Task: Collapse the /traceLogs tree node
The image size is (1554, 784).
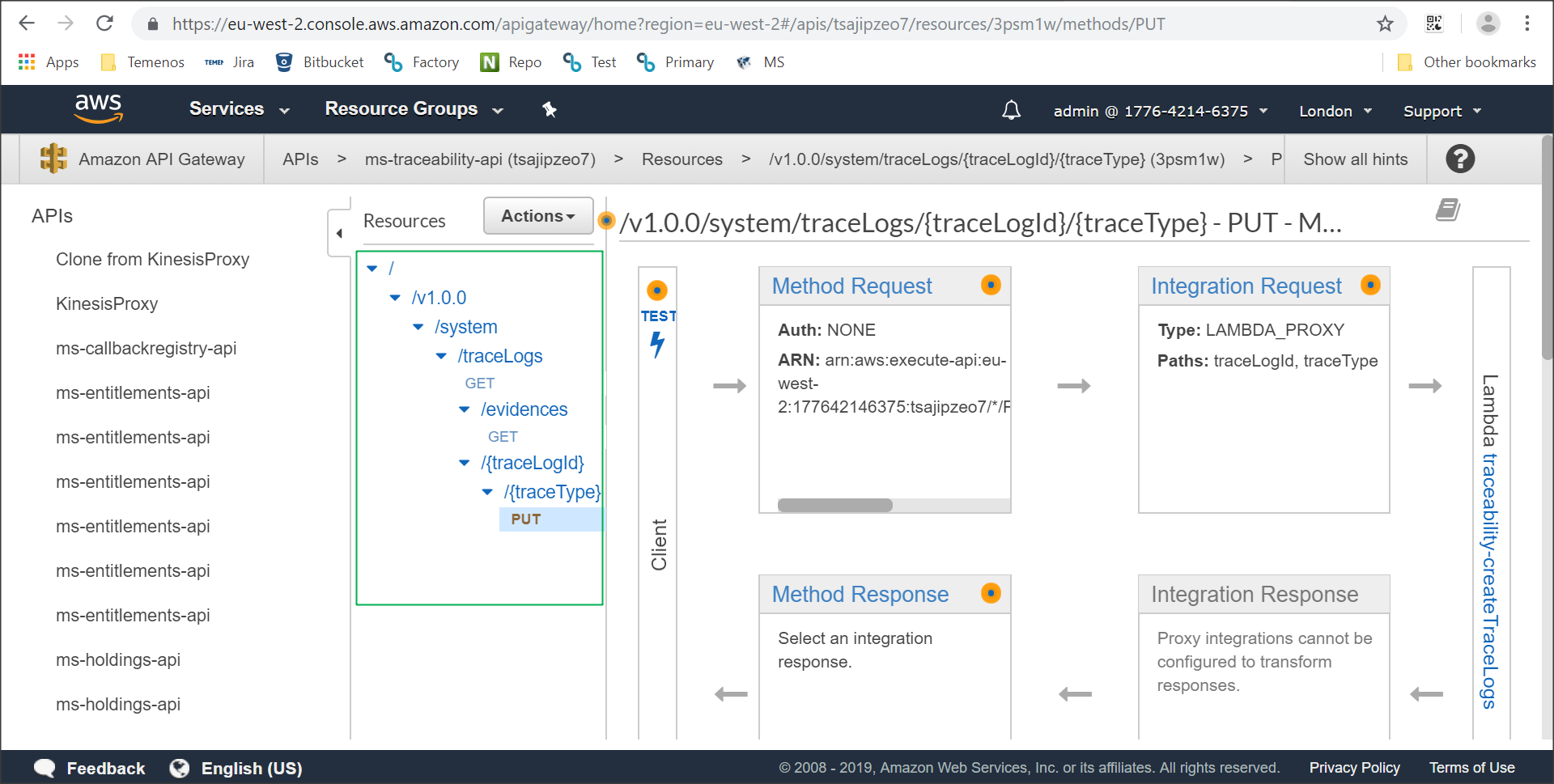Action: (x=441, y=356)
